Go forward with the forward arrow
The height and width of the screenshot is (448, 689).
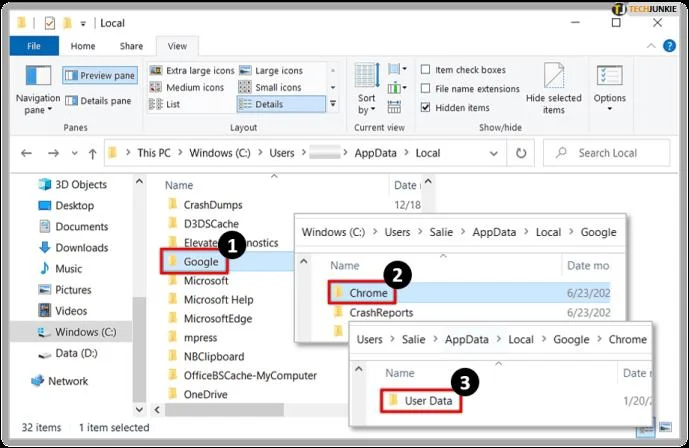click(53, 153)
